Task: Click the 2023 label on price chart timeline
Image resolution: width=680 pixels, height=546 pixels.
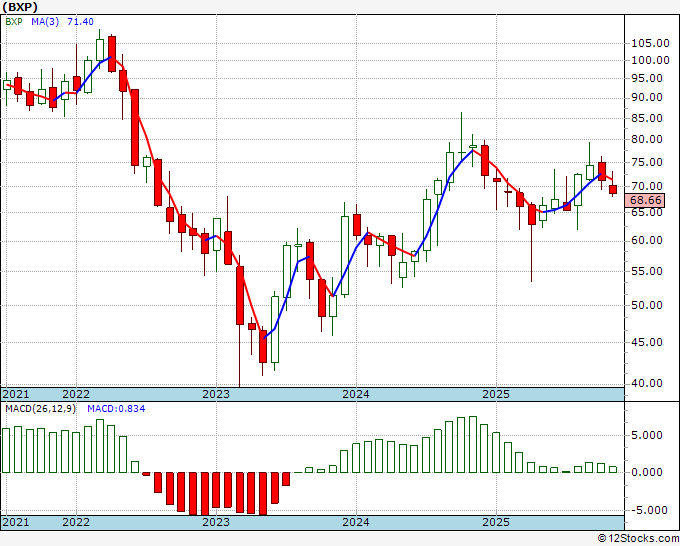Action: pos(216,394)
